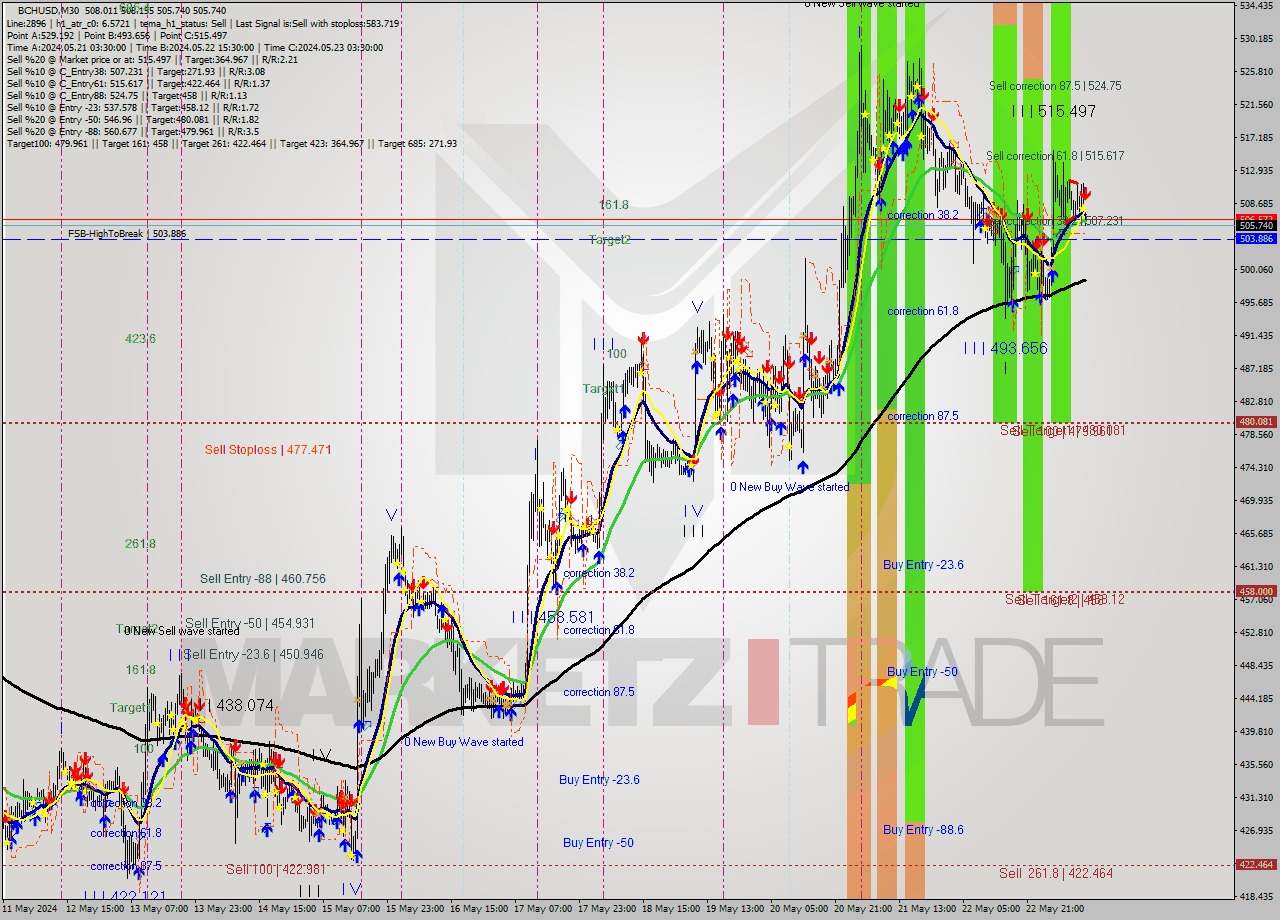
Task: Click the red 458.000 price tag
Action: click(x=1257, y=591)
